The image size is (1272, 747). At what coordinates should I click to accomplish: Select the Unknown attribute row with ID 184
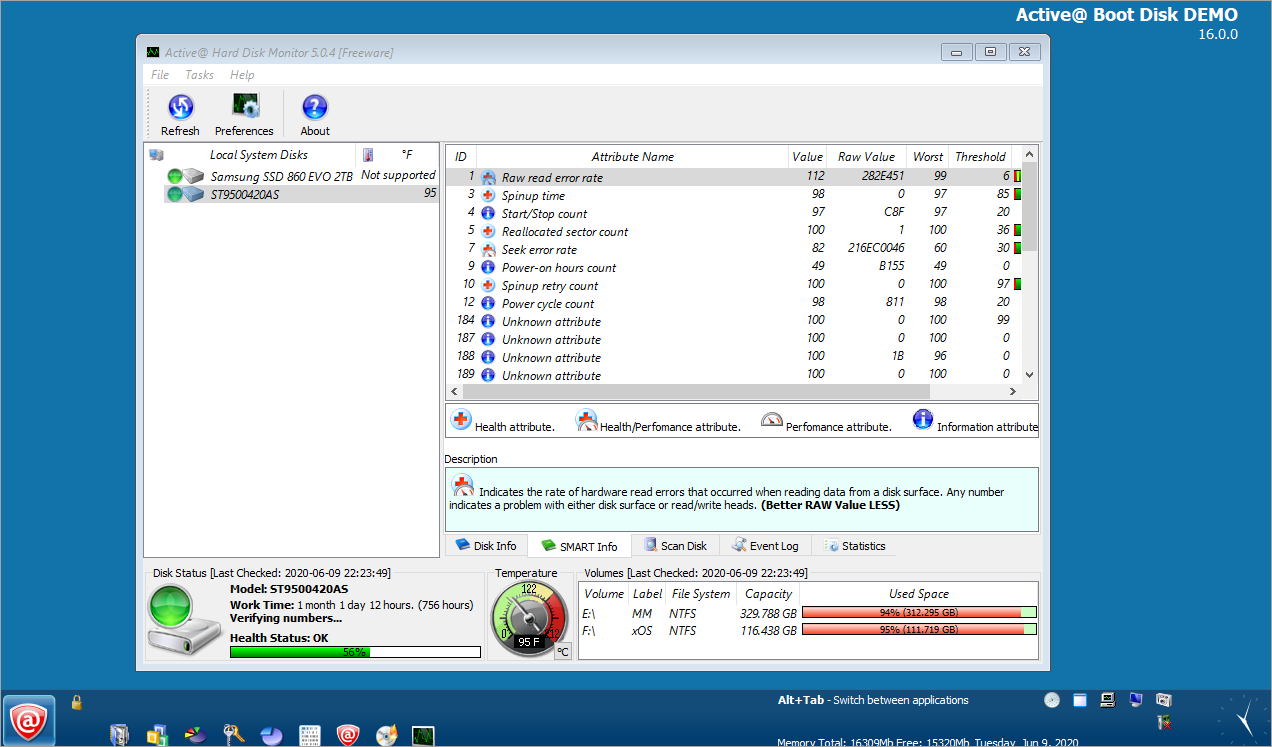click(x=734, y=321)
